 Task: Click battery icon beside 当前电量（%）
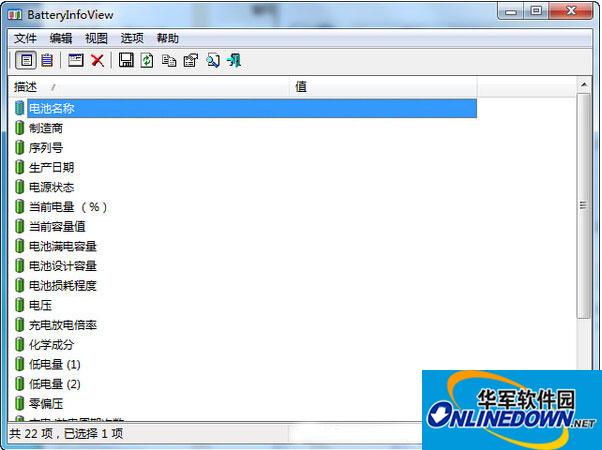(20, 207)
